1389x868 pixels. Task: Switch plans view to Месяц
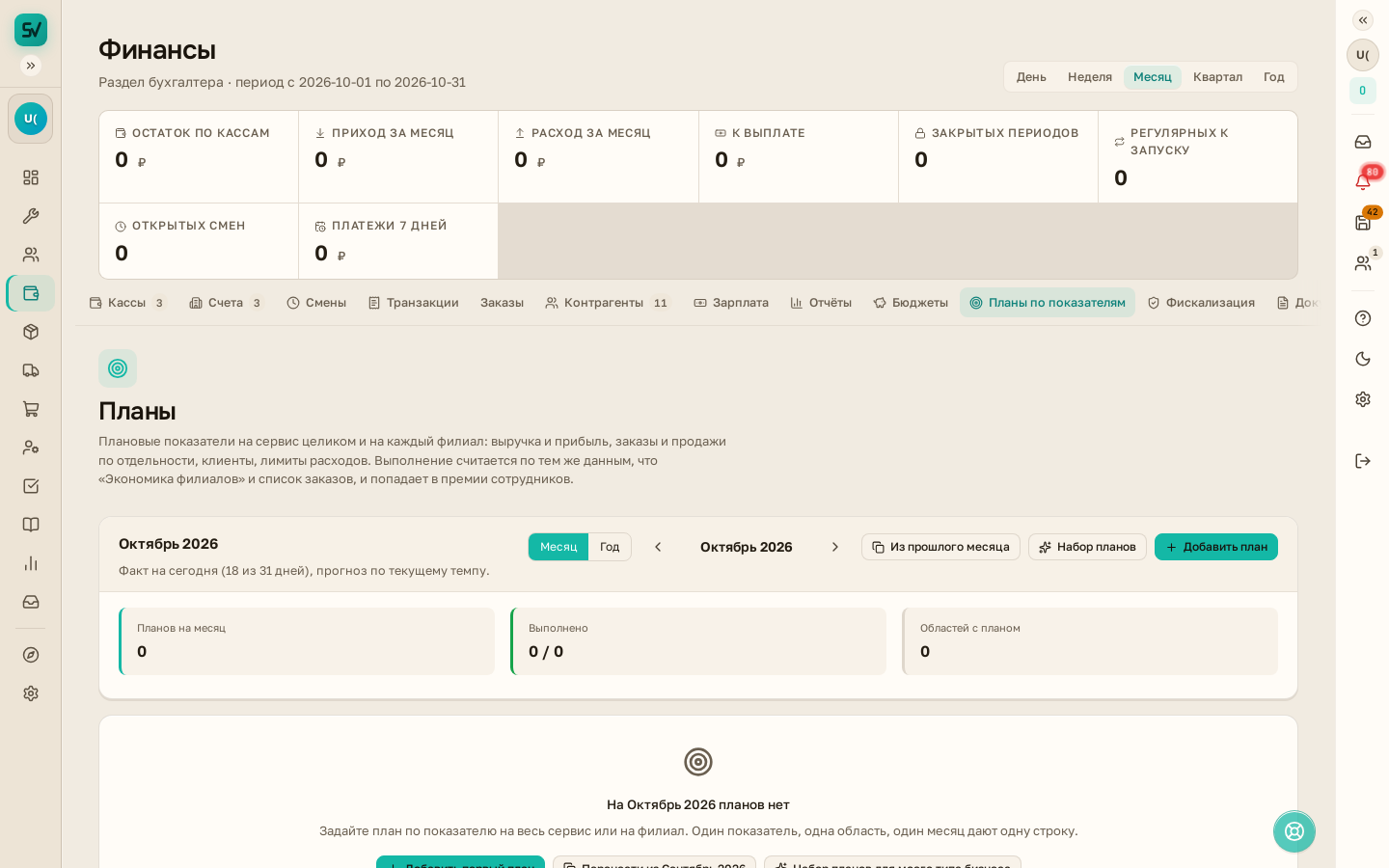(x=558, y=547)
